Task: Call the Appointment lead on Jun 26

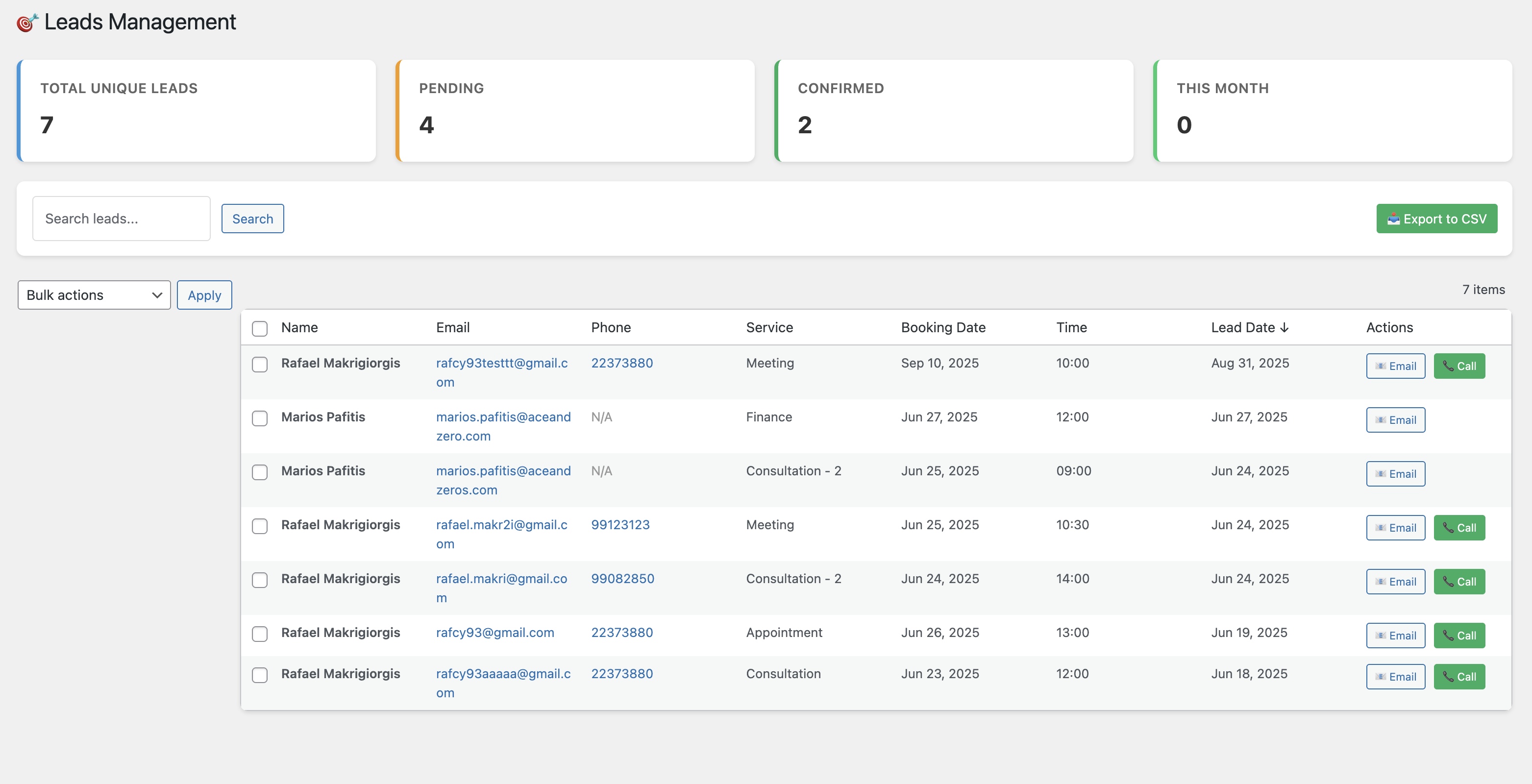Action: (1459, 636)
